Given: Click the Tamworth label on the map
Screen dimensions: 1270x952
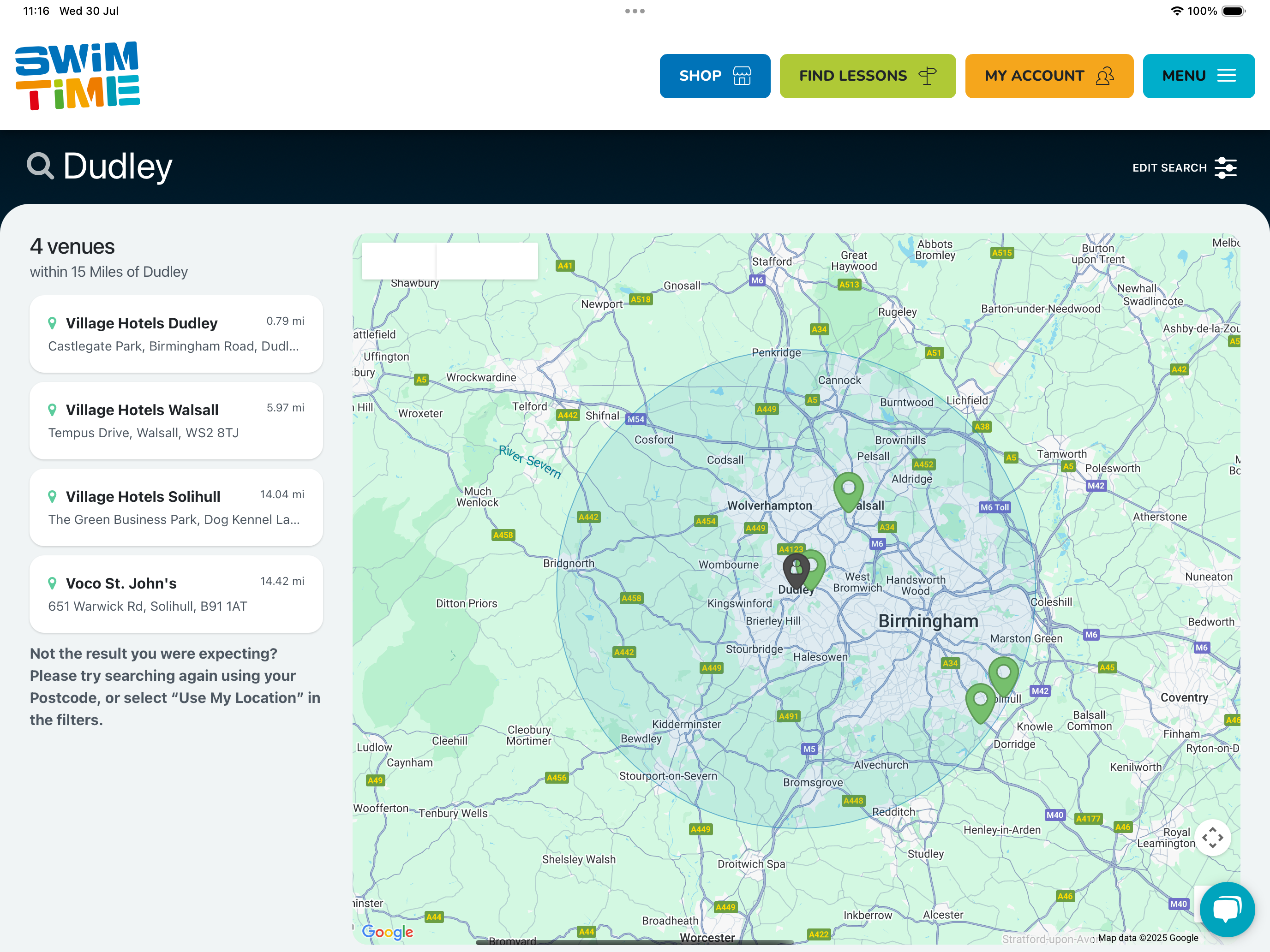Looking at the screenshot, I should (1061, 454).
